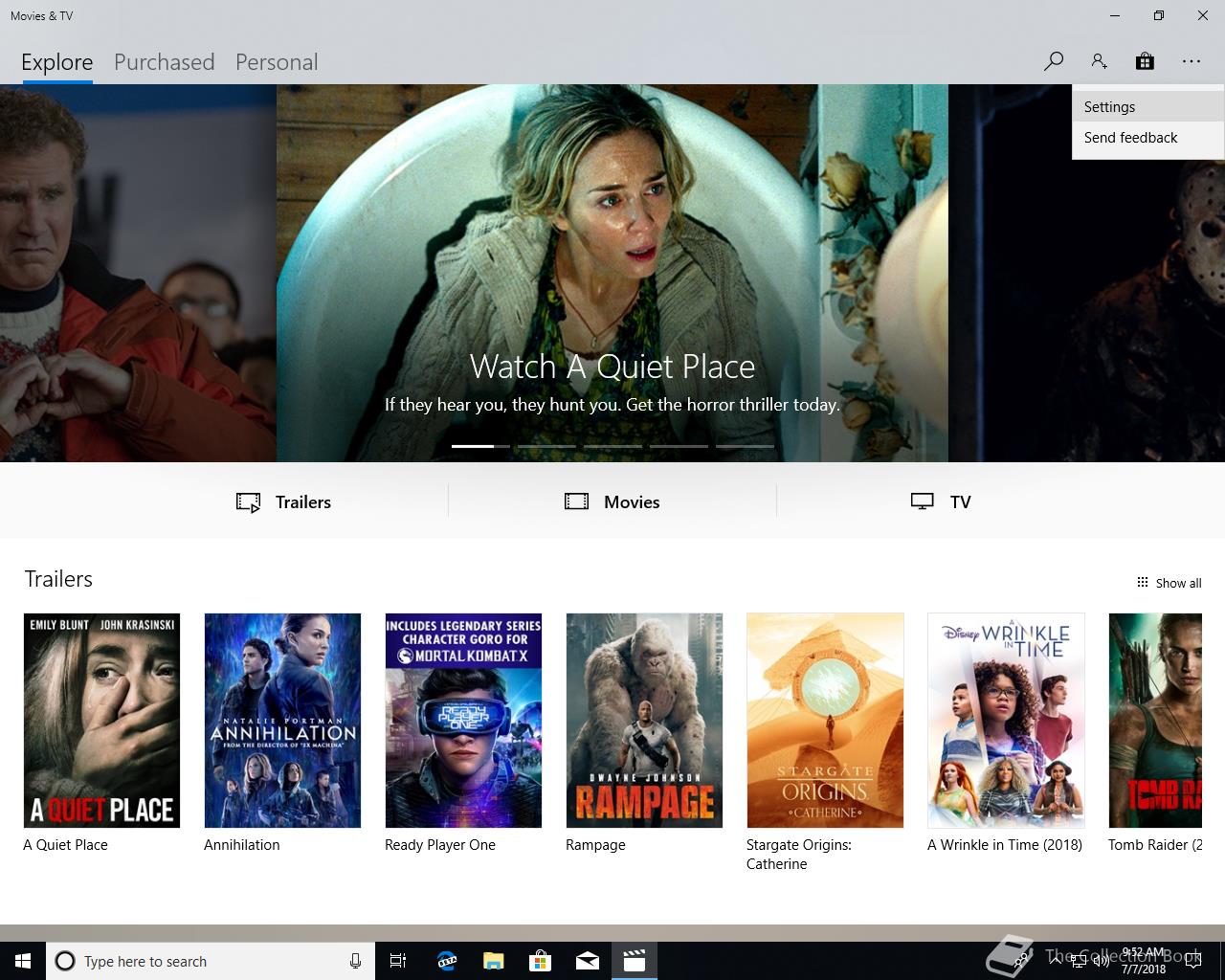Open the TV category button
Screen dimensions: 1225x980
click(x=941, y=501)
